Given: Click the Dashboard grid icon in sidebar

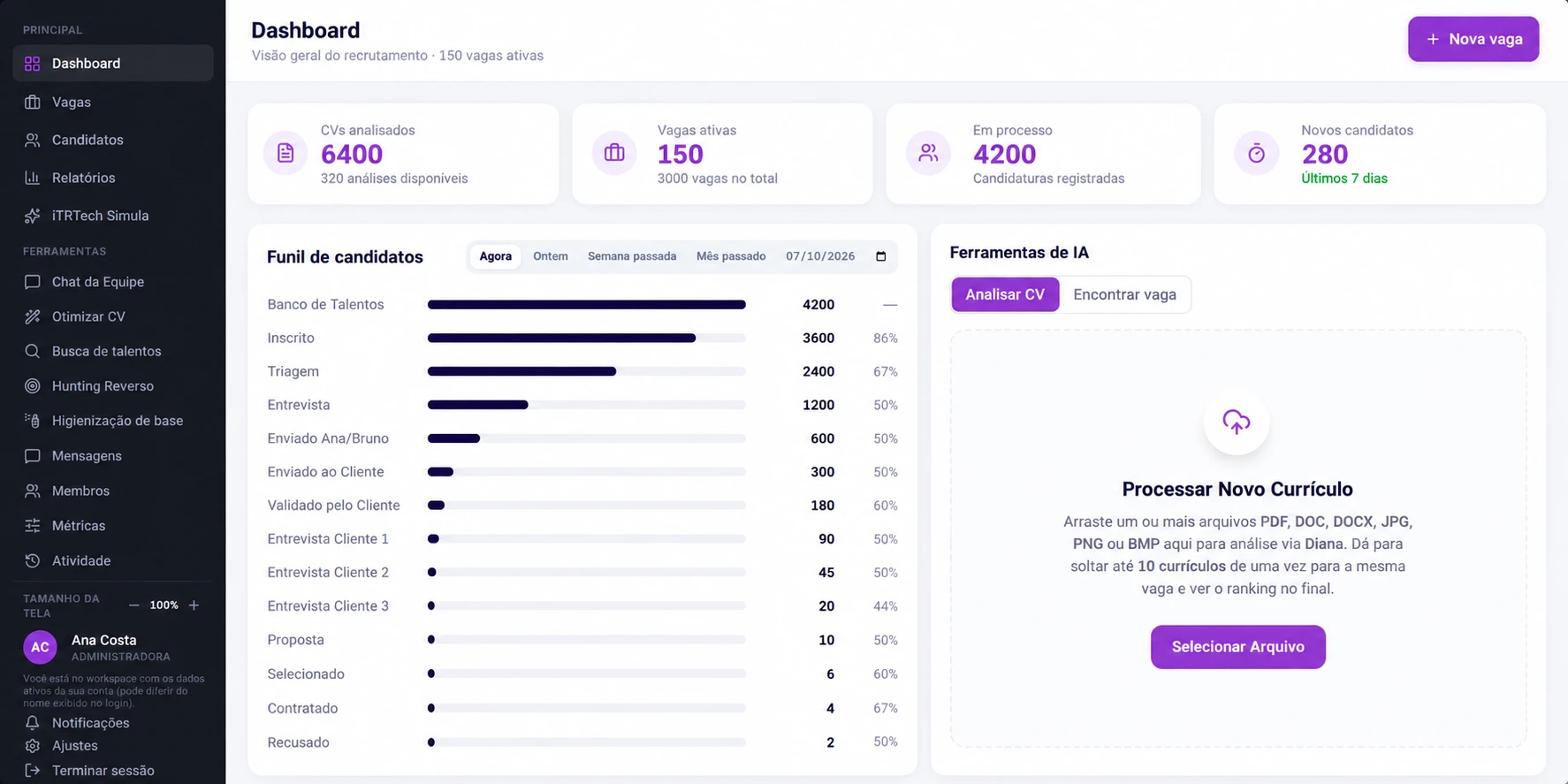Looking at the screenshot, I should [33, 64].
